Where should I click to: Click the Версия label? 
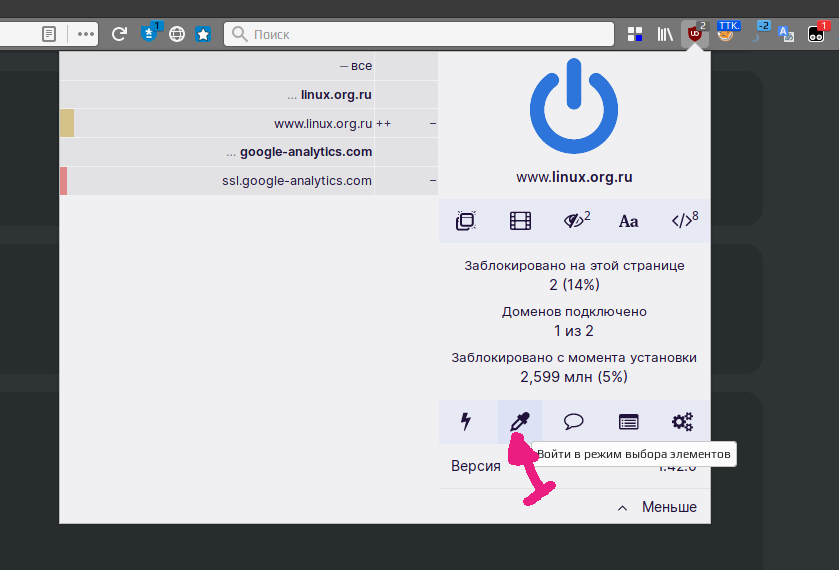pos(476,466)
